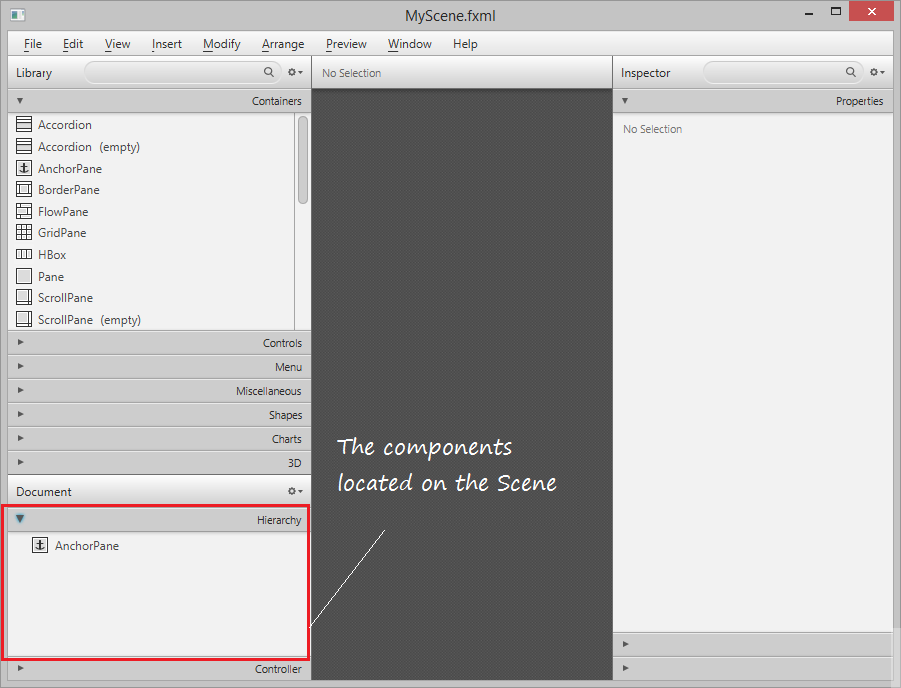The height and width of the screenshot is (688, 901).
Task: Click the Scene Builder icon in title bar
Action: [18, 14]
